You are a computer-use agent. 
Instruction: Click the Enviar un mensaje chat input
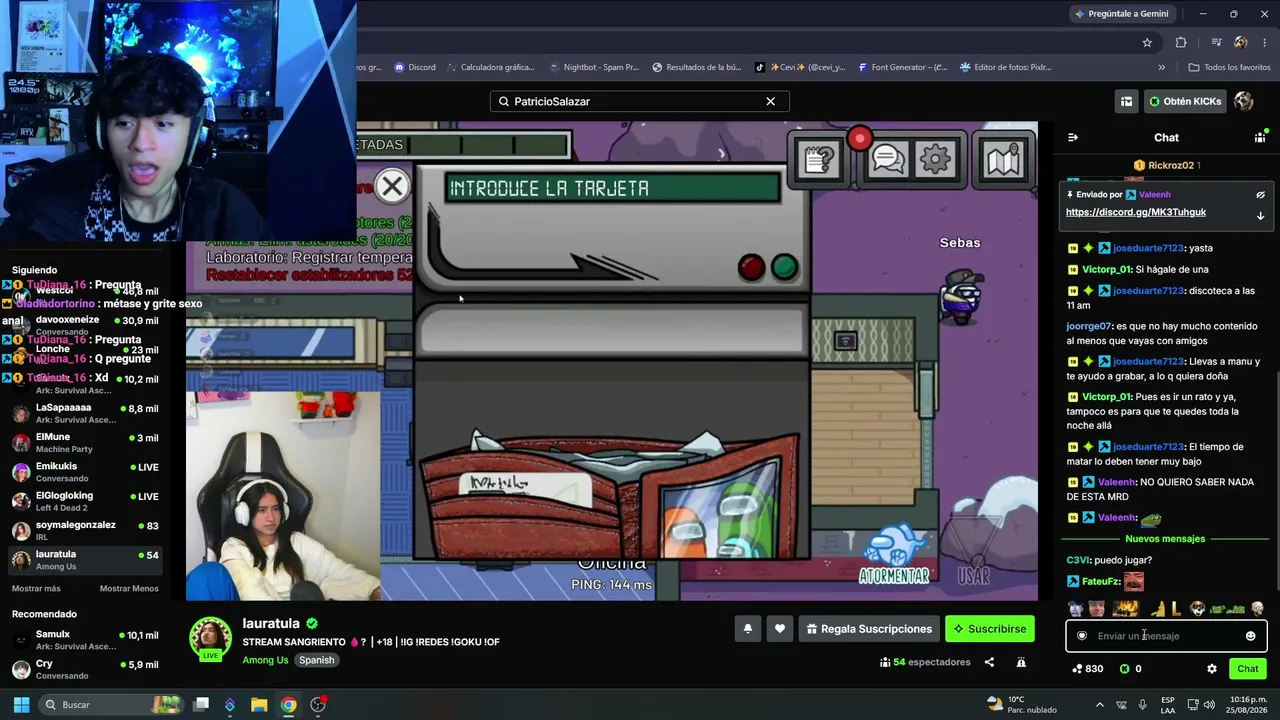1165,636
